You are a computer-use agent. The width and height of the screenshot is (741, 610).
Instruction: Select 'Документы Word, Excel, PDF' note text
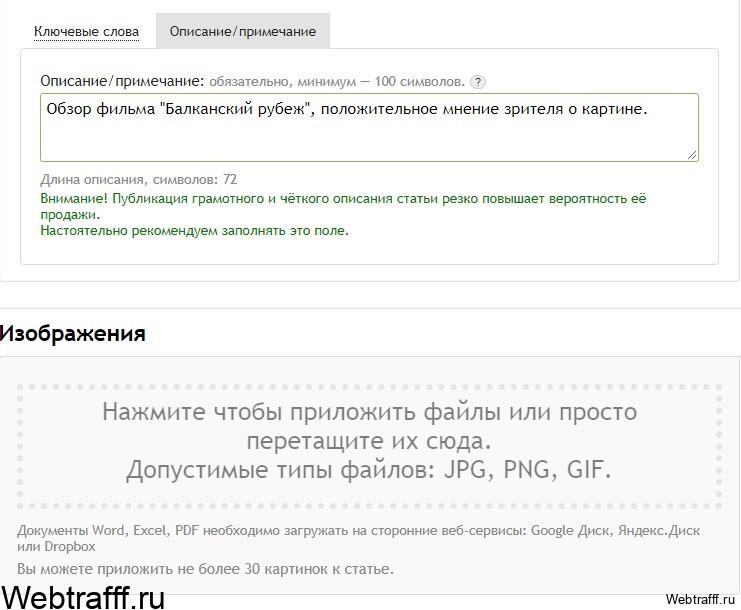[x=358, y=538]
